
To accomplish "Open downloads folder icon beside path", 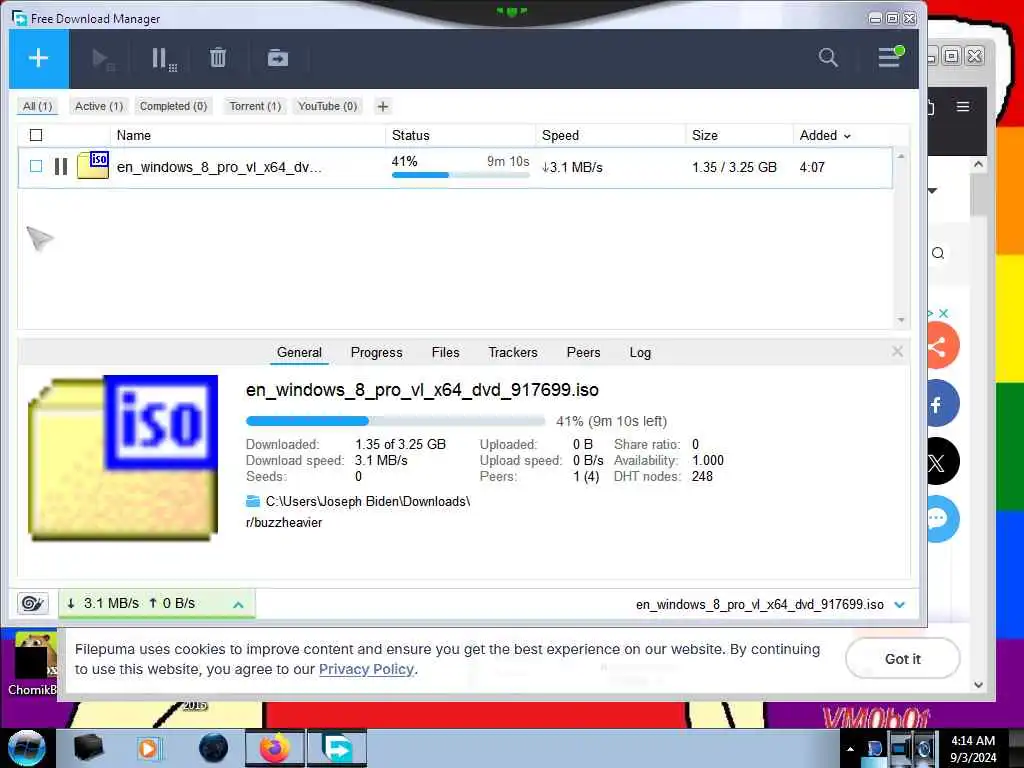I will [x=253, y=502].
